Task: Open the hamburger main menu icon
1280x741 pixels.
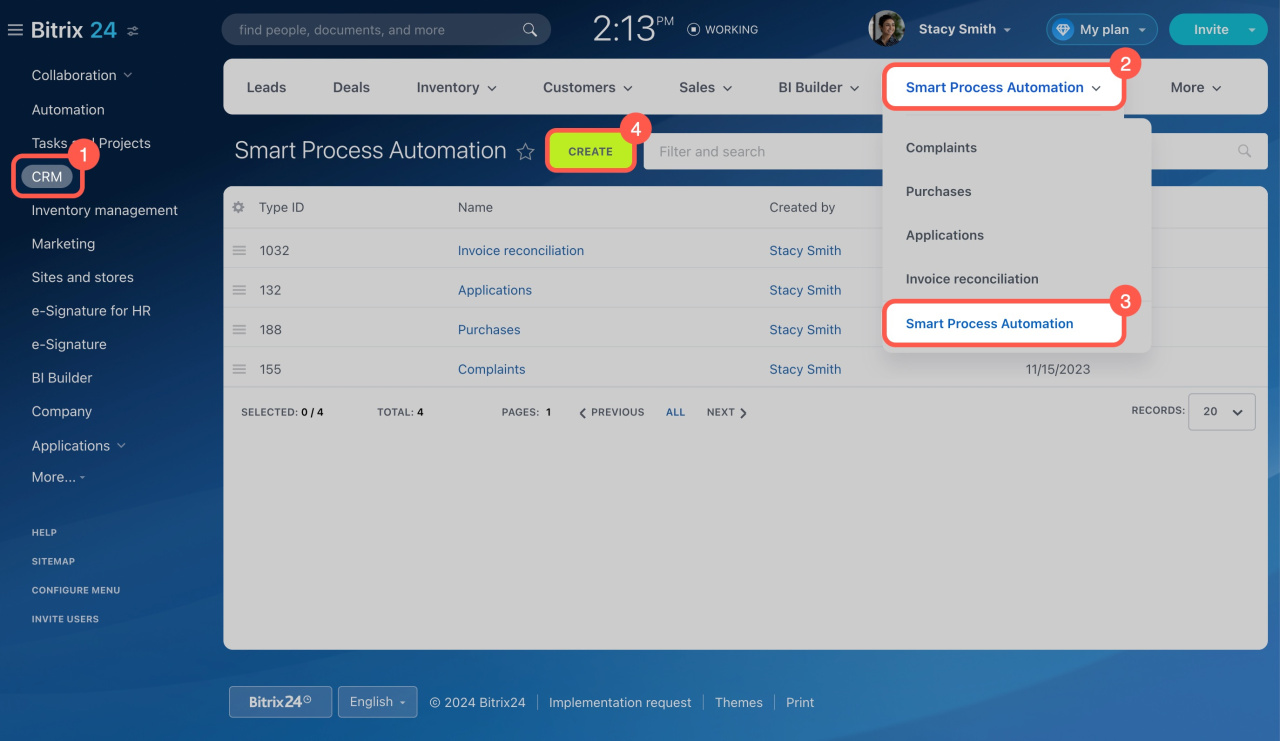Action: pos(15,30)
